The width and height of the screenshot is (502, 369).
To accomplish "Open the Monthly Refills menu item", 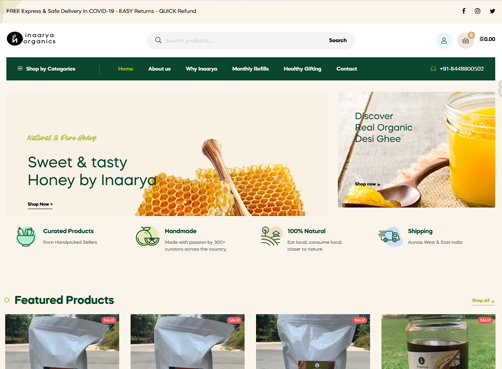I will pyautogui.click(x=250, y=69).
